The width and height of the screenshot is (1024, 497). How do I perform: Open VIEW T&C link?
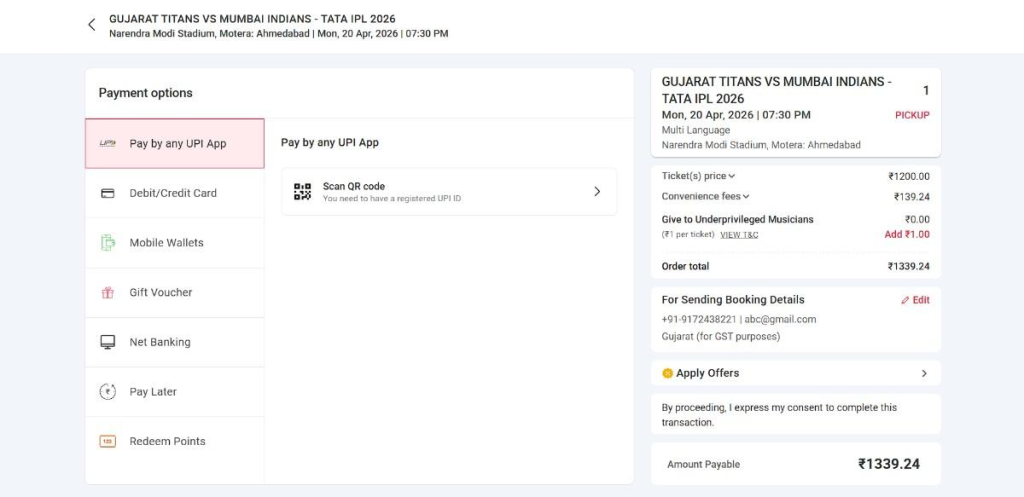[x=739, y=235]
